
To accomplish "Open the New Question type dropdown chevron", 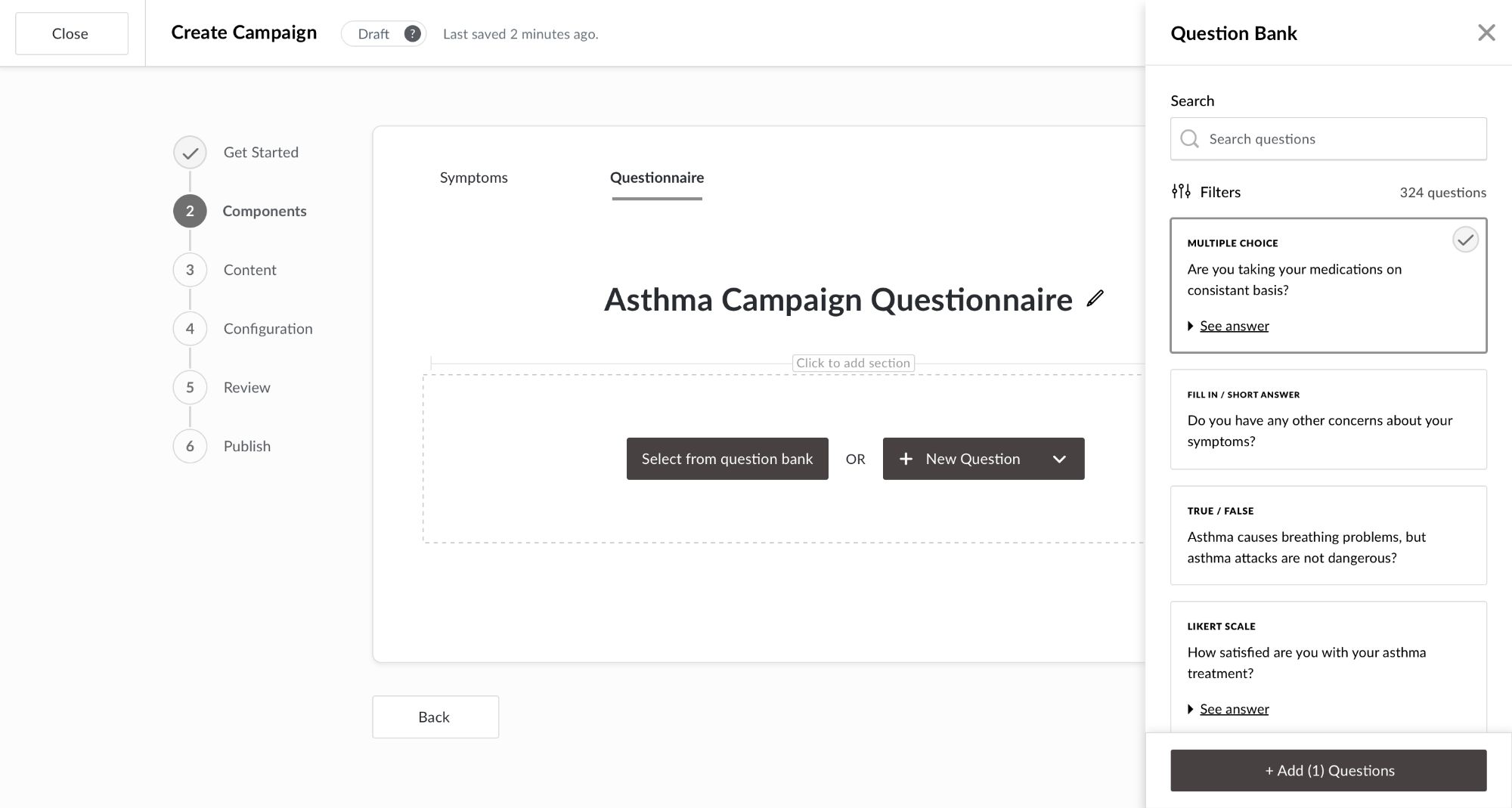I will point(1059,459).
